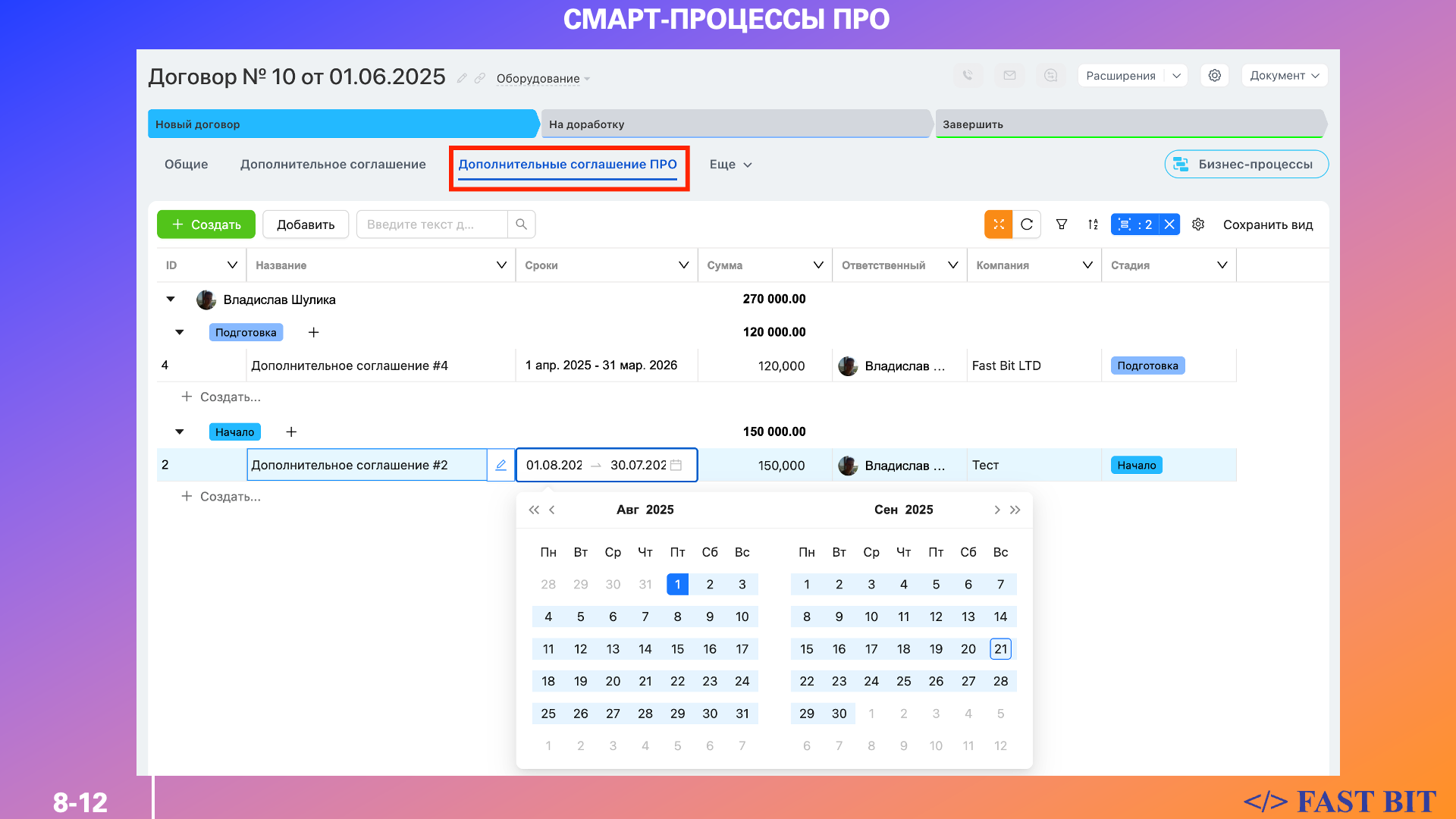Switch to the Общие tab

186,165
